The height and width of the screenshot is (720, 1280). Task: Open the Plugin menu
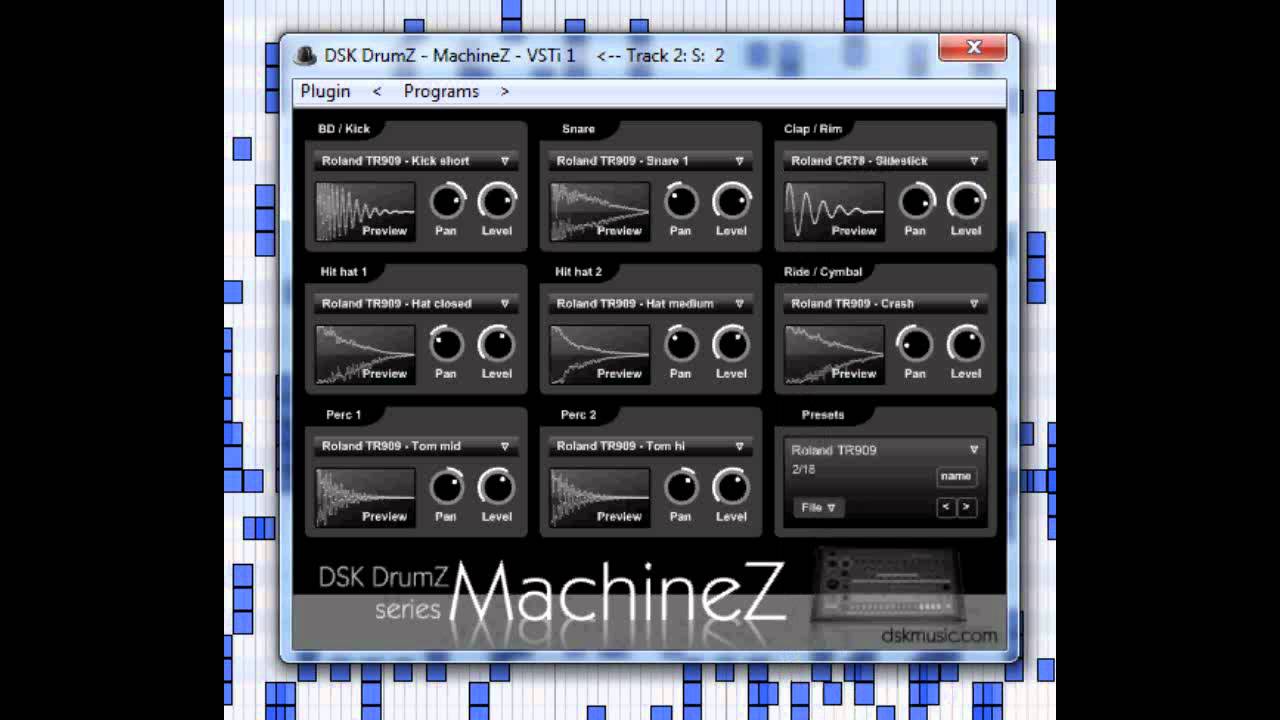326,91
